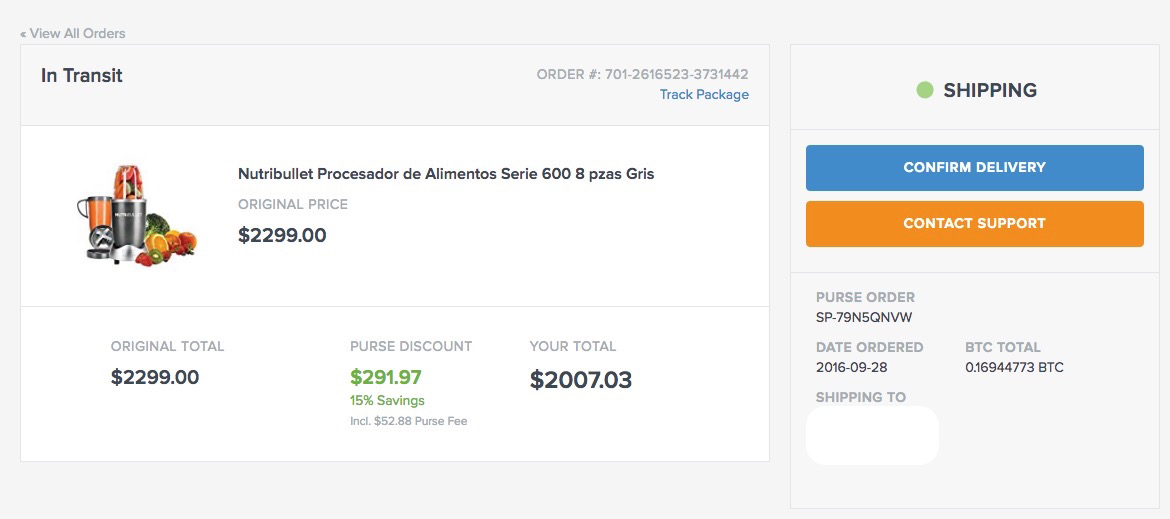Click the Purse order code SP-79N5QNVW

point(864,317)
